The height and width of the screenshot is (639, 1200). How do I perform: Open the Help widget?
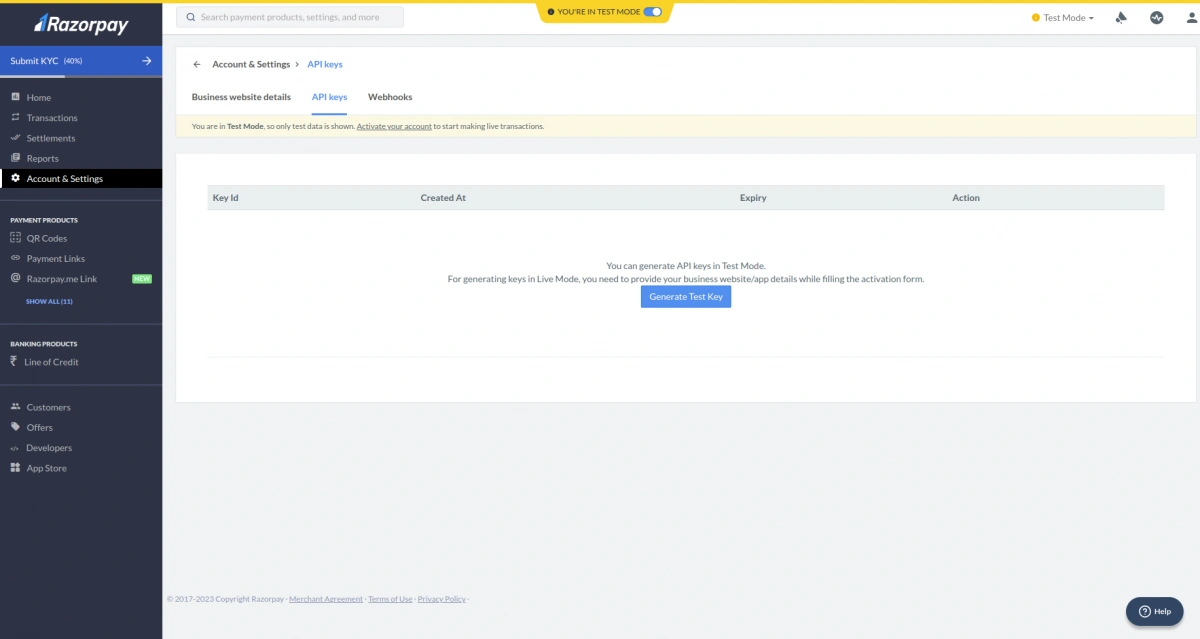(1154, 611)
